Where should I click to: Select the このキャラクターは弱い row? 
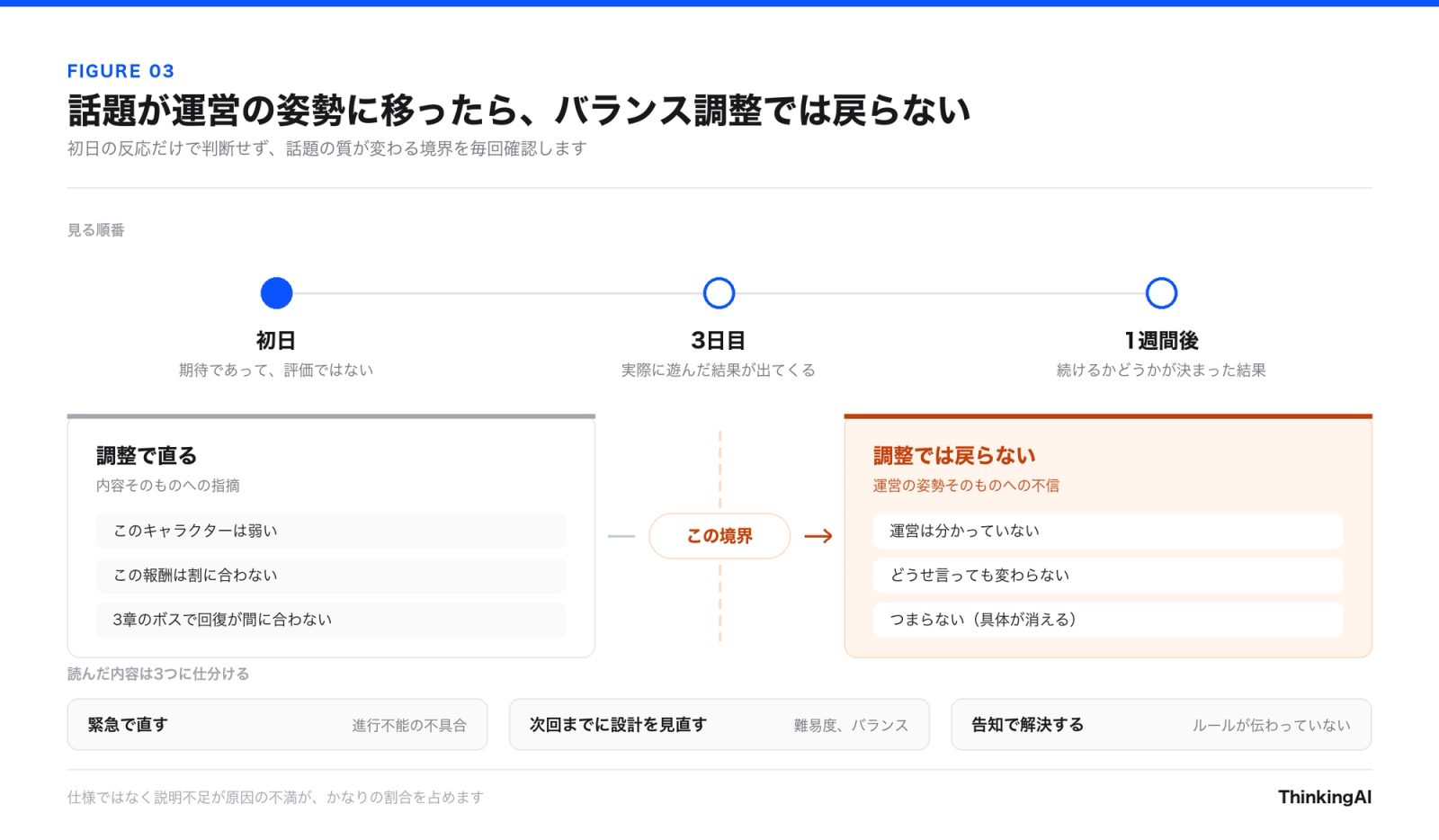[331, 531]
